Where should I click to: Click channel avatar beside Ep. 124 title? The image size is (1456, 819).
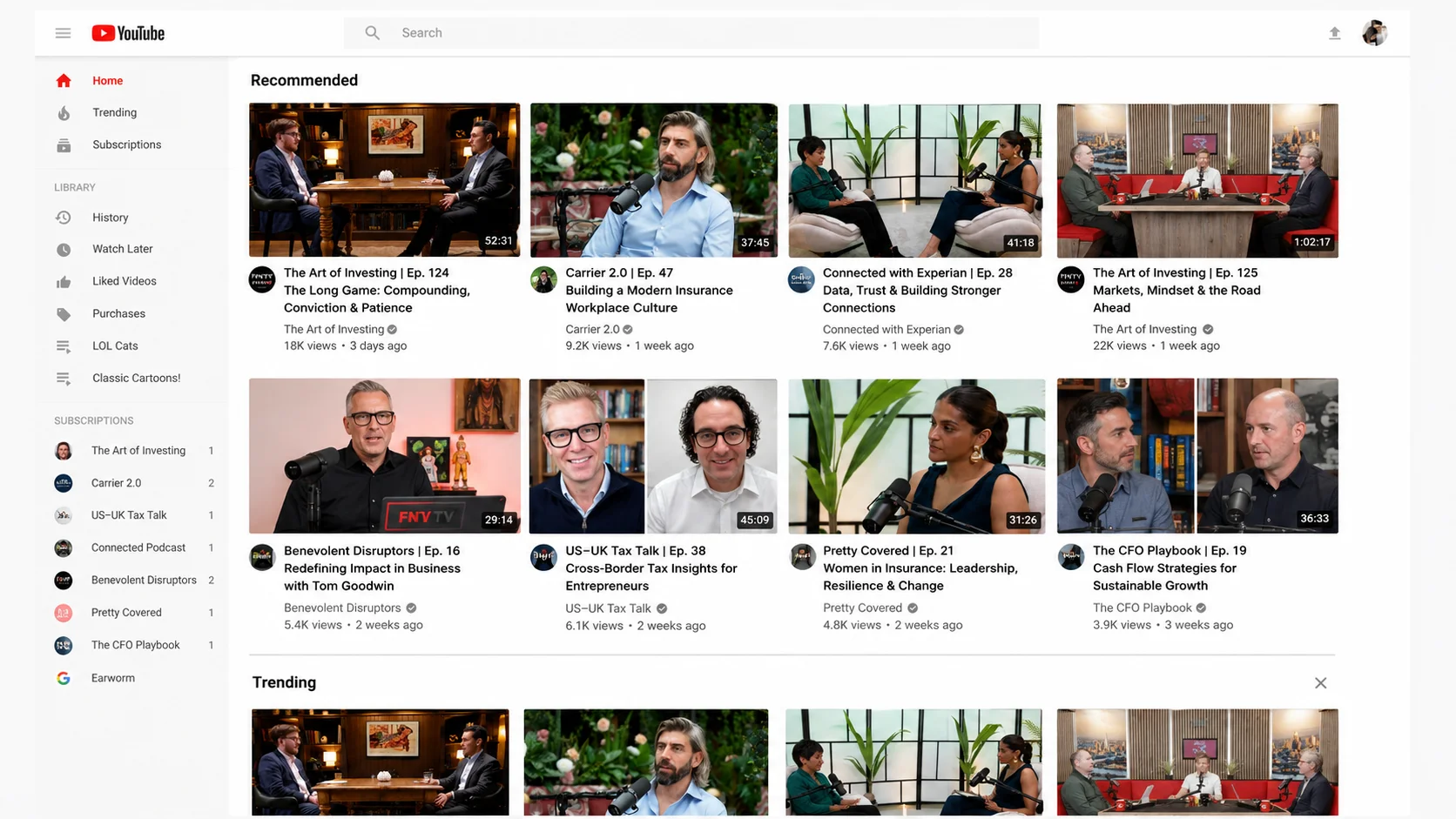pyautogui.click(x=262, y=279)
